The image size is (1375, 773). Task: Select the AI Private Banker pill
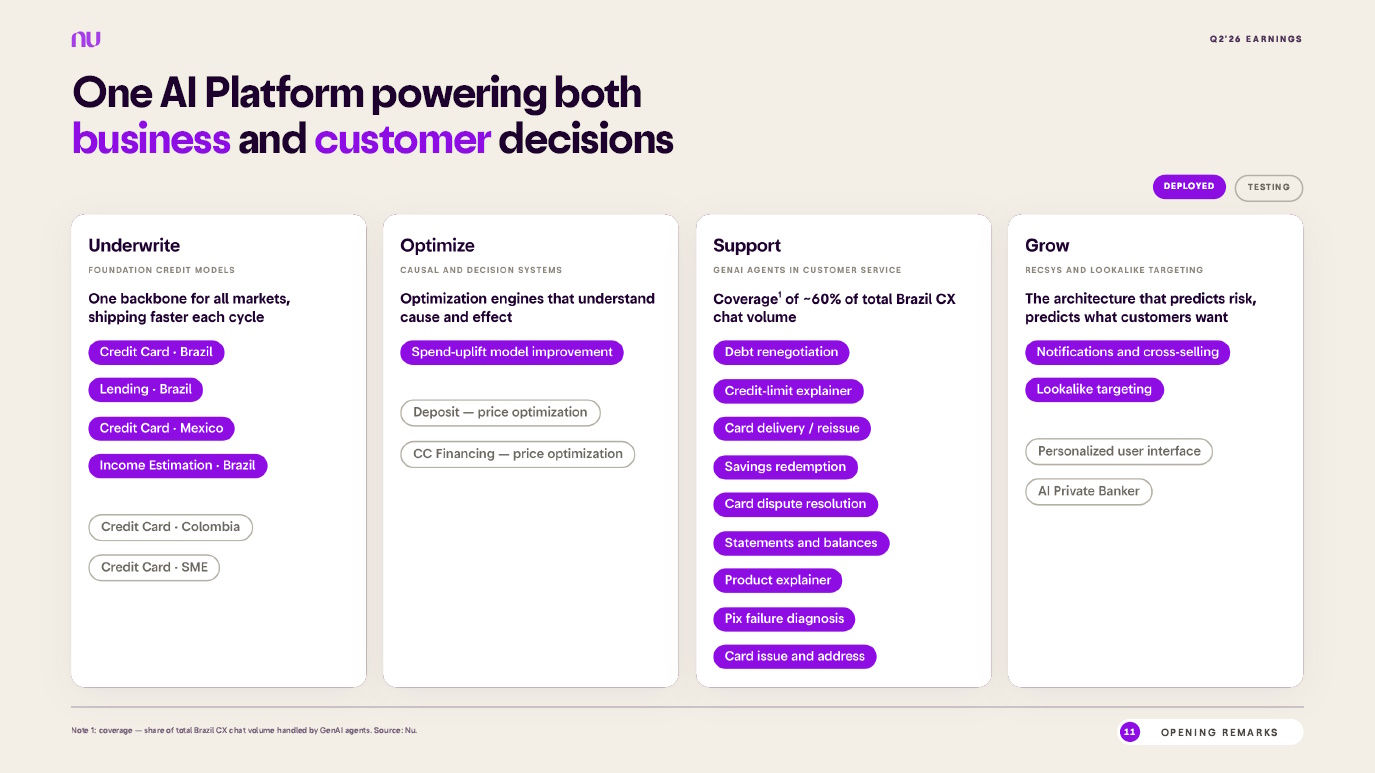[1089, 491]
